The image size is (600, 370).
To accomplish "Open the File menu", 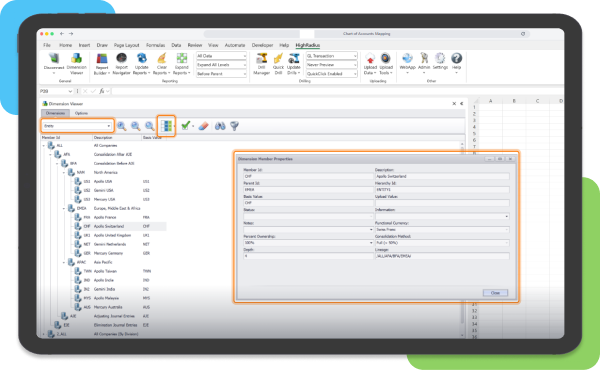I will (47, 45).
